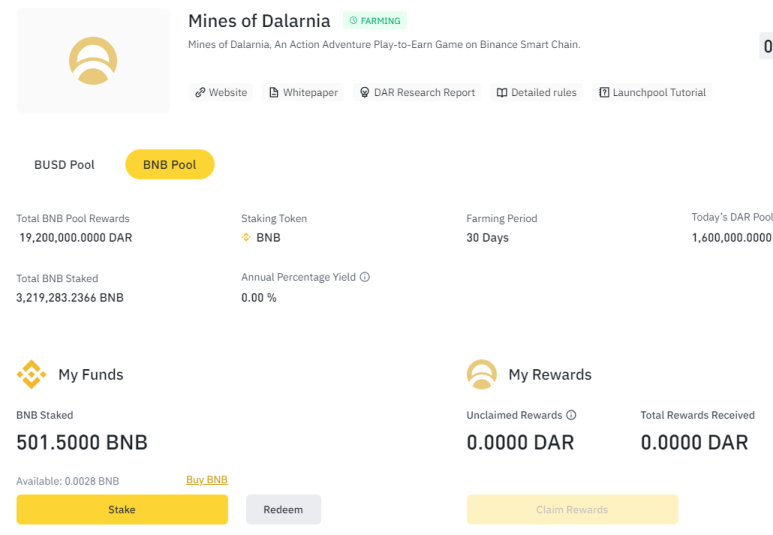Open the Whitepaper link text

click(x=310, y=92)
